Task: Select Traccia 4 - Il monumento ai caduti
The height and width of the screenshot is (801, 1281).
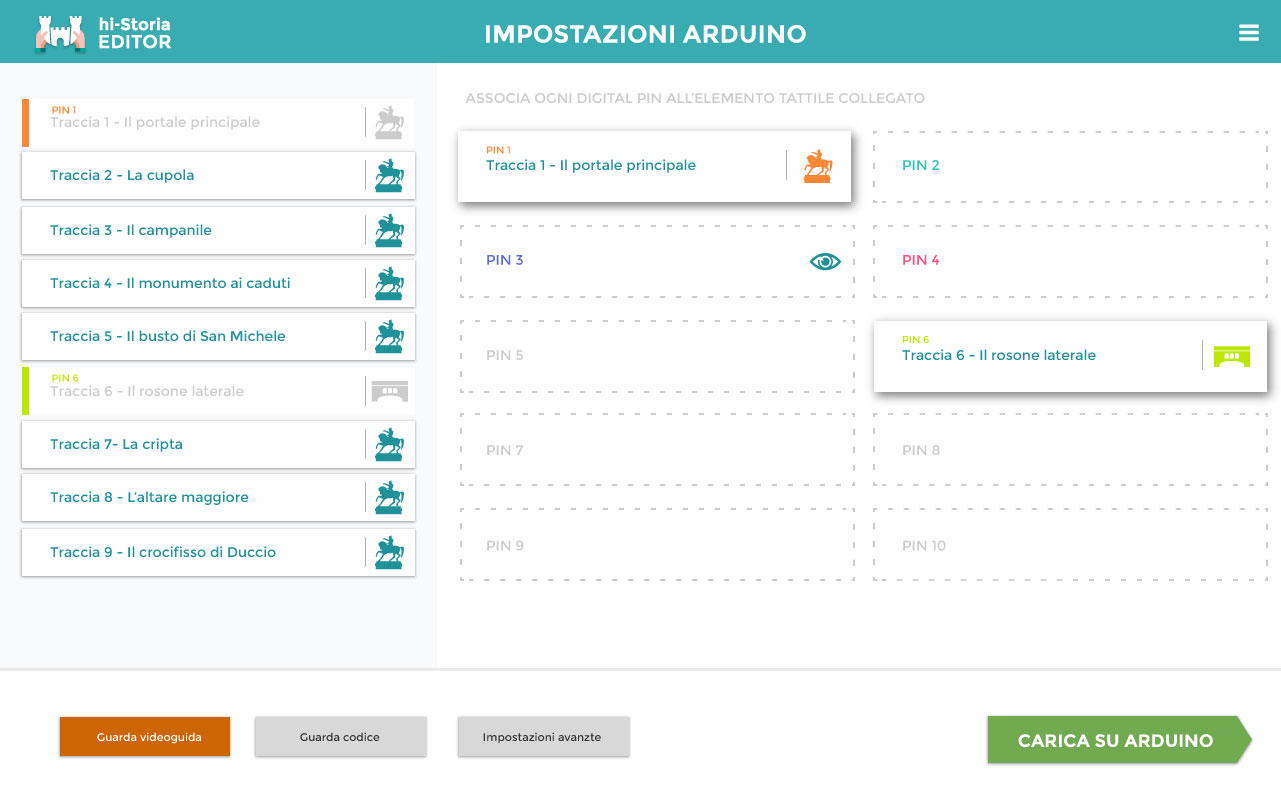Action: 218,283
